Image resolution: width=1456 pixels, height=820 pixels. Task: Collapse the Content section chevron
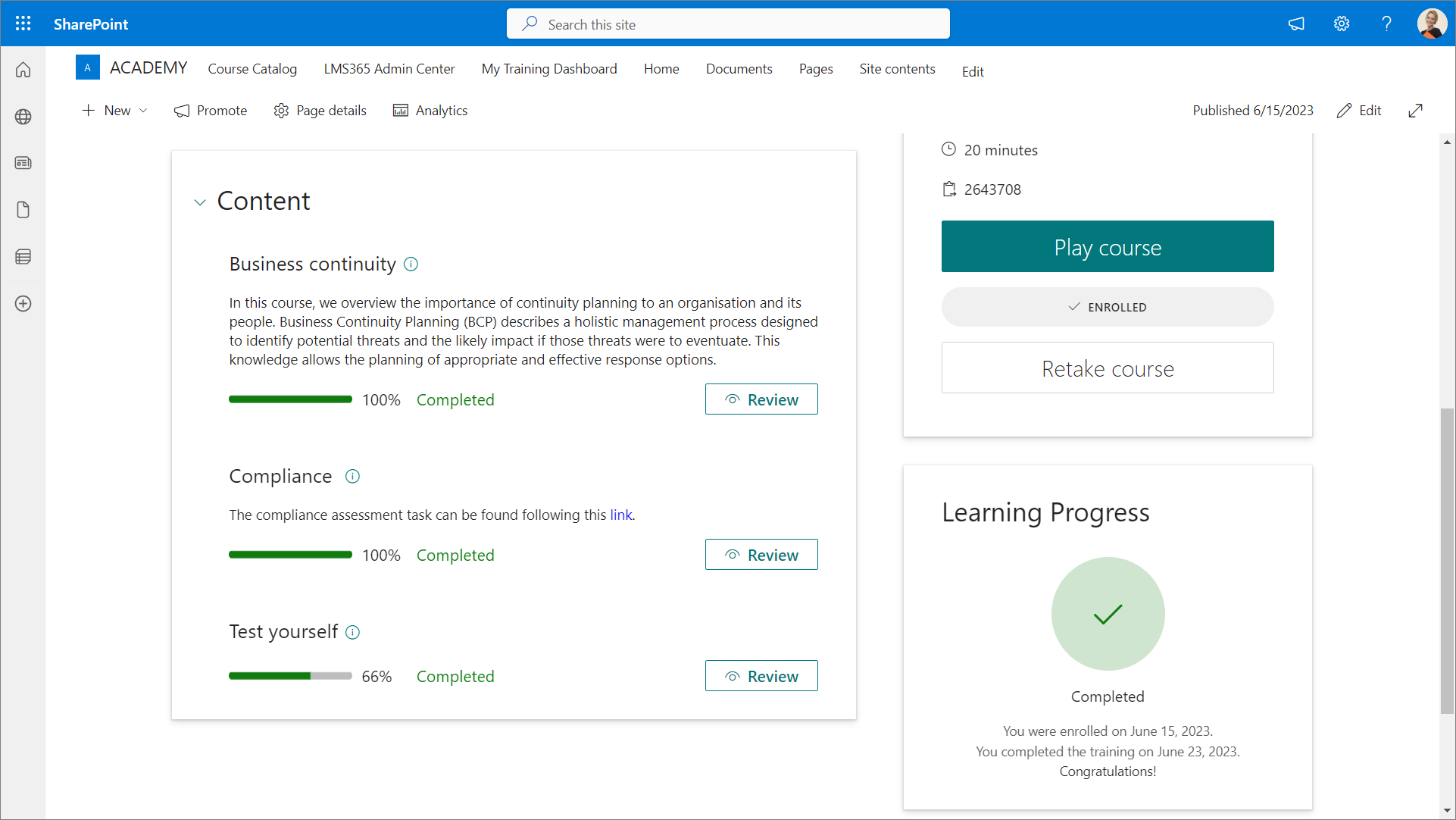[200, 202]
